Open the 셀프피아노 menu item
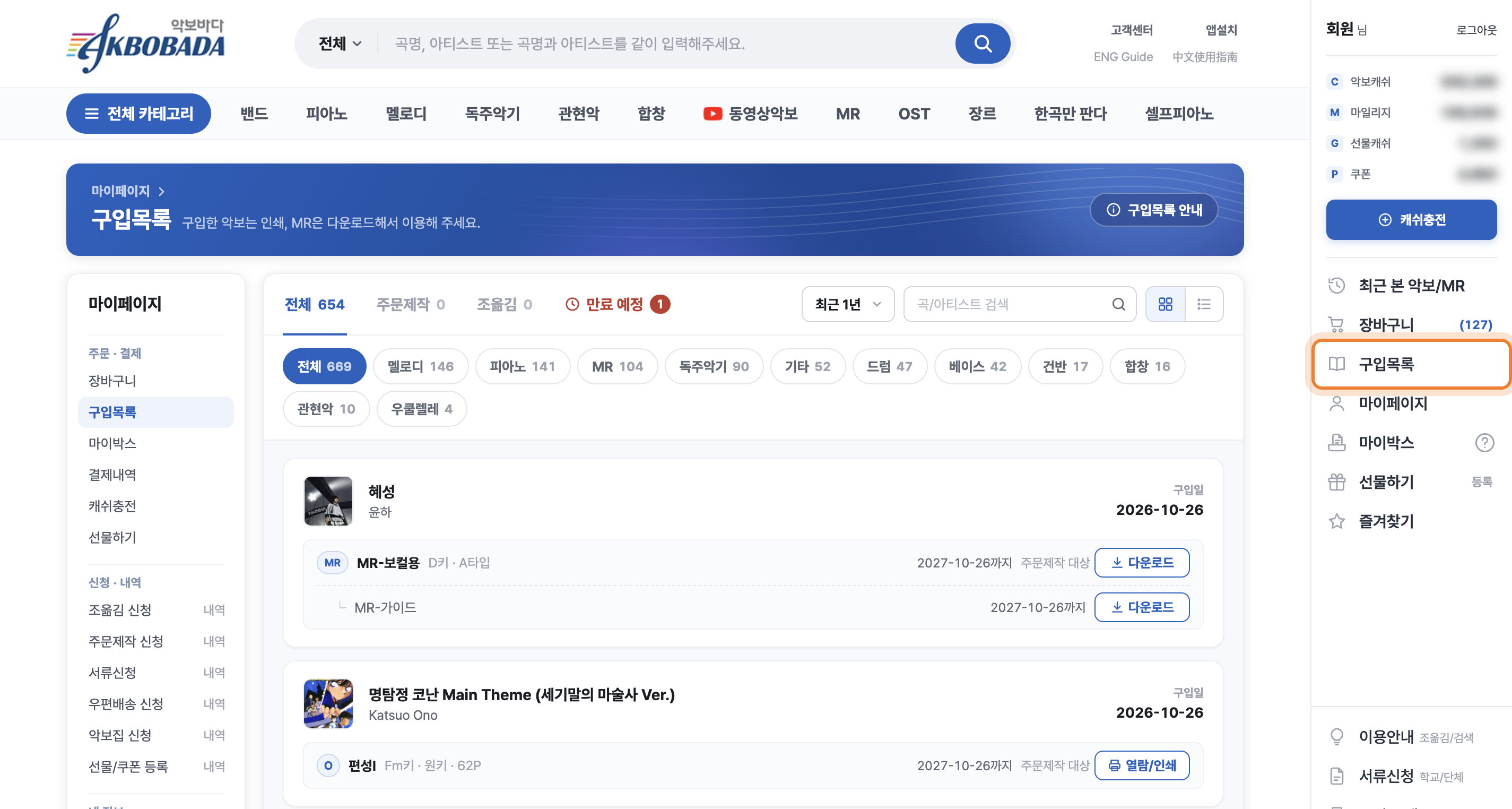Screen dimensions: 1512x809 1179,114
